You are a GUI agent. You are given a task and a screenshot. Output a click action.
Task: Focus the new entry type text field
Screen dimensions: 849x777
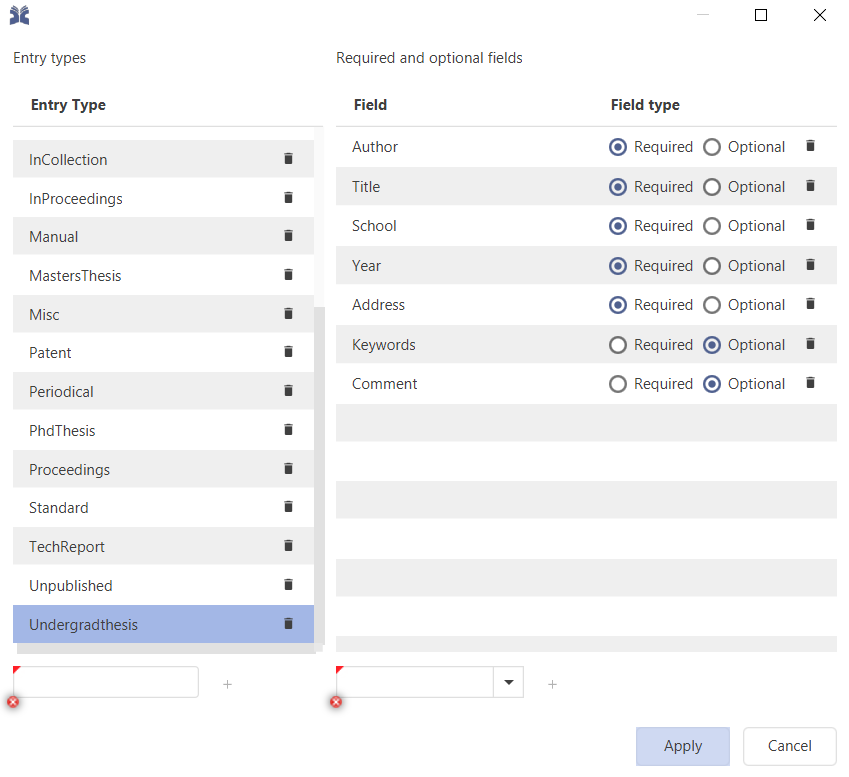pos(106,682)
